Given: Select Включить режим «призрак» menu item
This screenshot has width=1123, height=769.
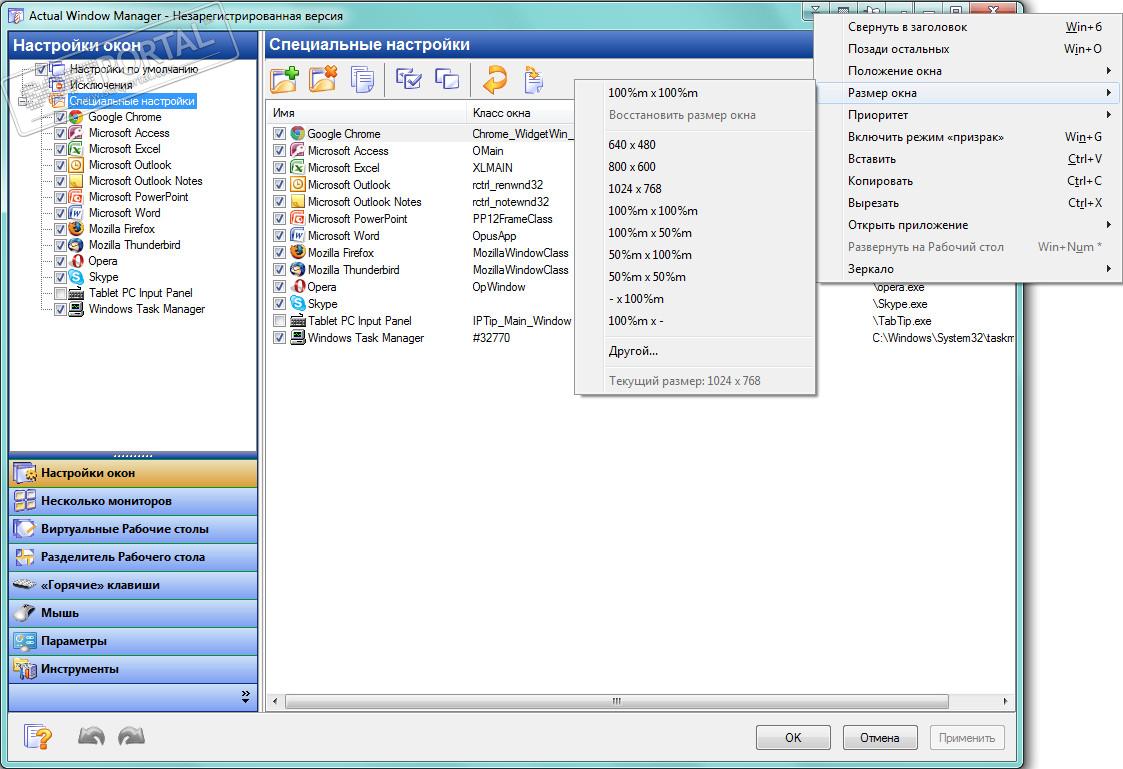Looking at the screenshot, I should (968, 137).
